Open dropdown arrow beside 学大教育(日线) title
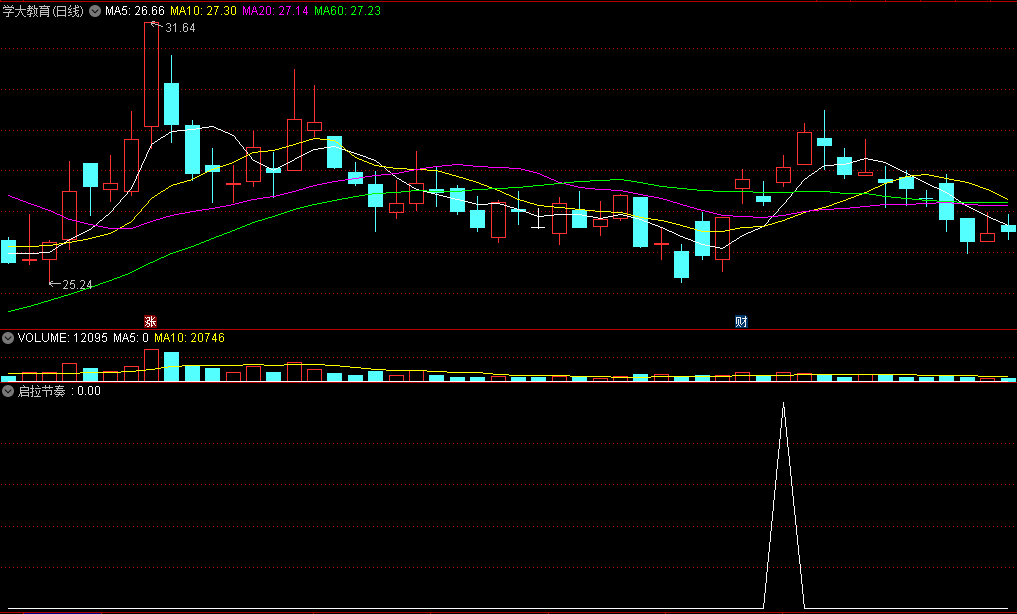1017x614 pixels. tap(95, 11)
